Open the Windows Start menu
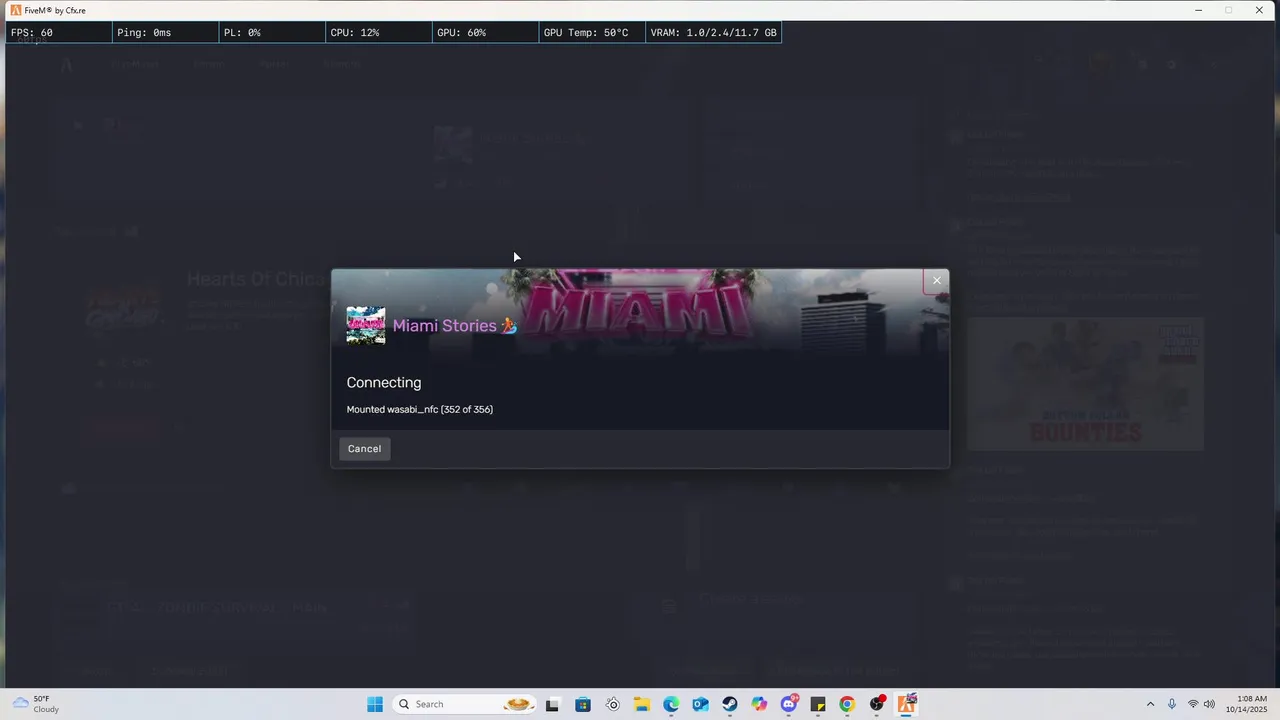This screenshot has height=720, width=1280. 375,704
